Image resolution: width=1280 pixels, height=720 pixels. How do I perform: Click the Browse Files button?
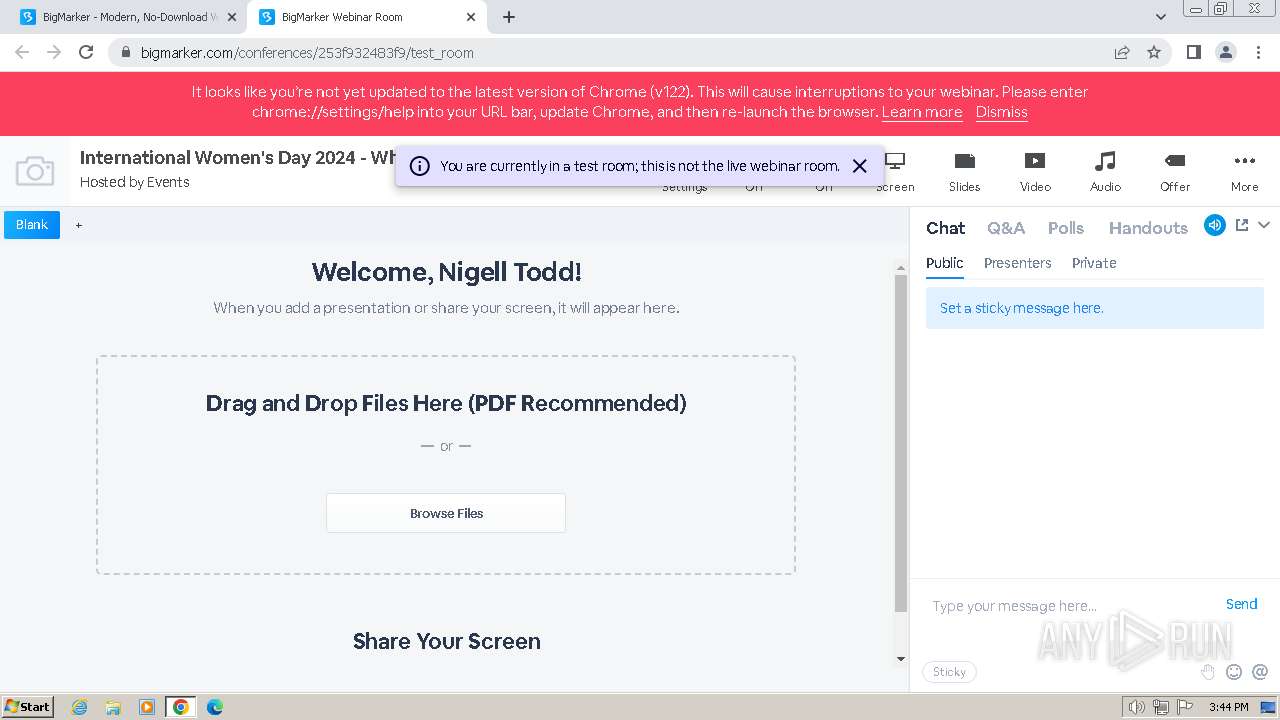[446, 513]
